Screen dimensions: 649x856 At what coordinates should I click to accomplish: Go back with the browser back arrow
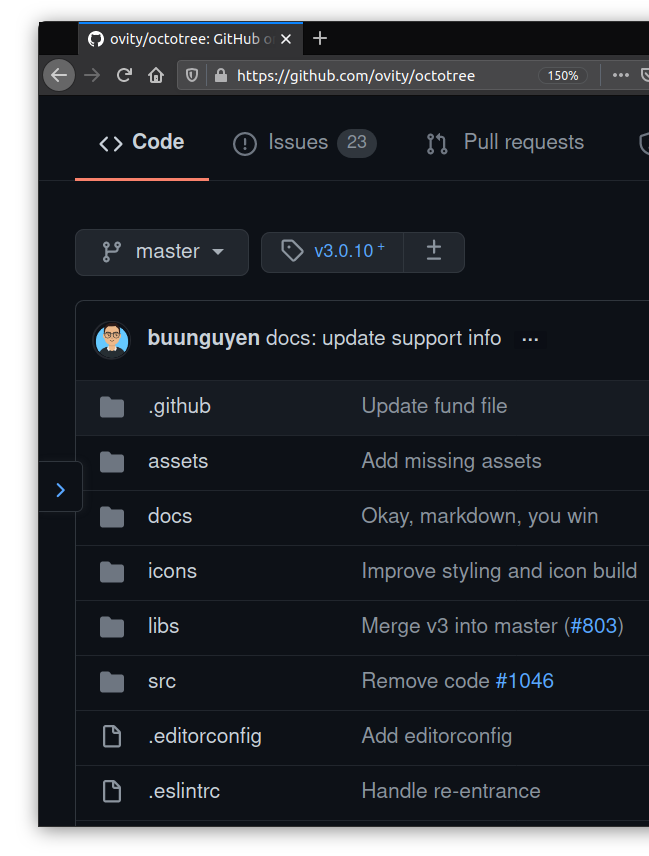click(x=59, y=75)
